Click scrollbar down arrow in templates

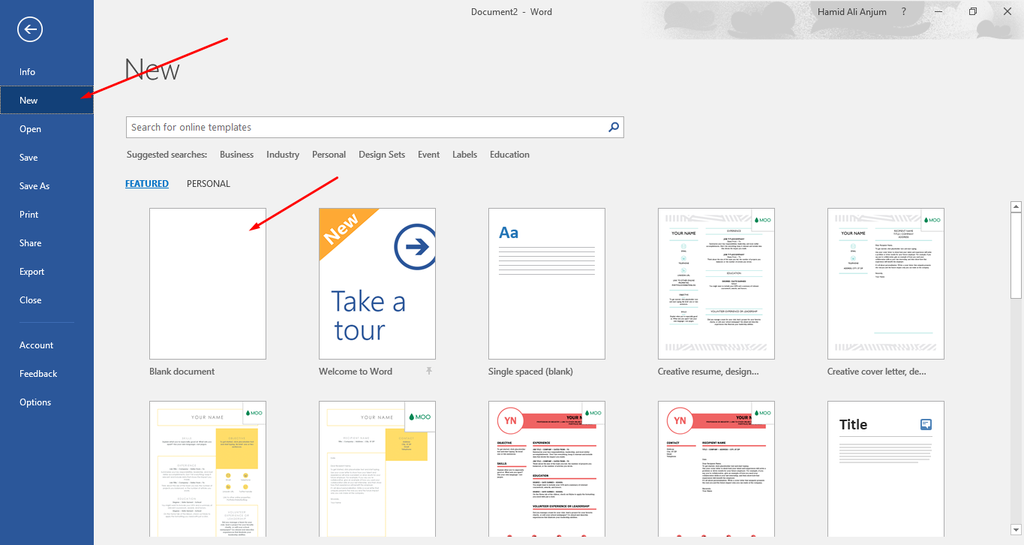tap(1016, 529)
